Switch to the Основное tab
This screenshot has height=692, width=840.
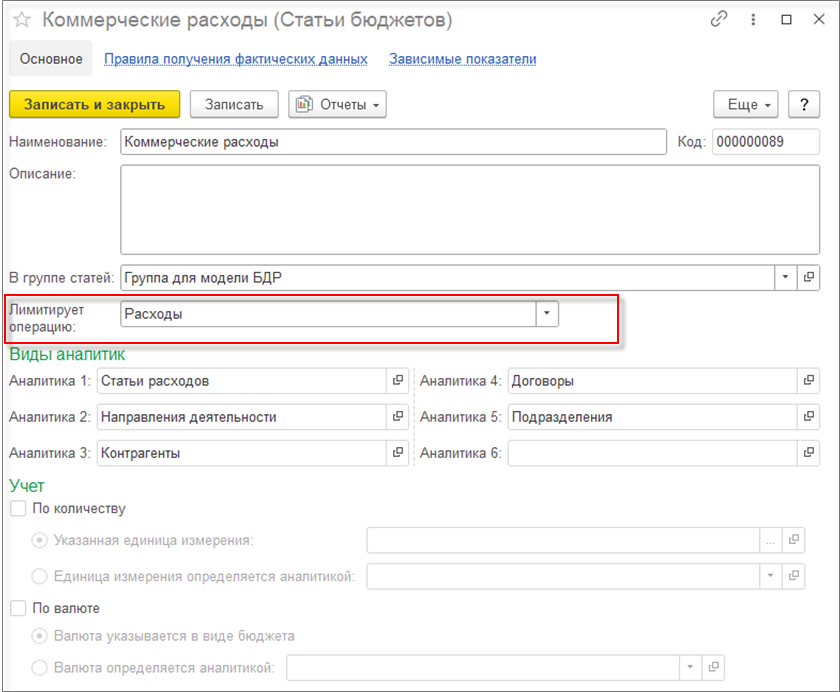(50, 59)
